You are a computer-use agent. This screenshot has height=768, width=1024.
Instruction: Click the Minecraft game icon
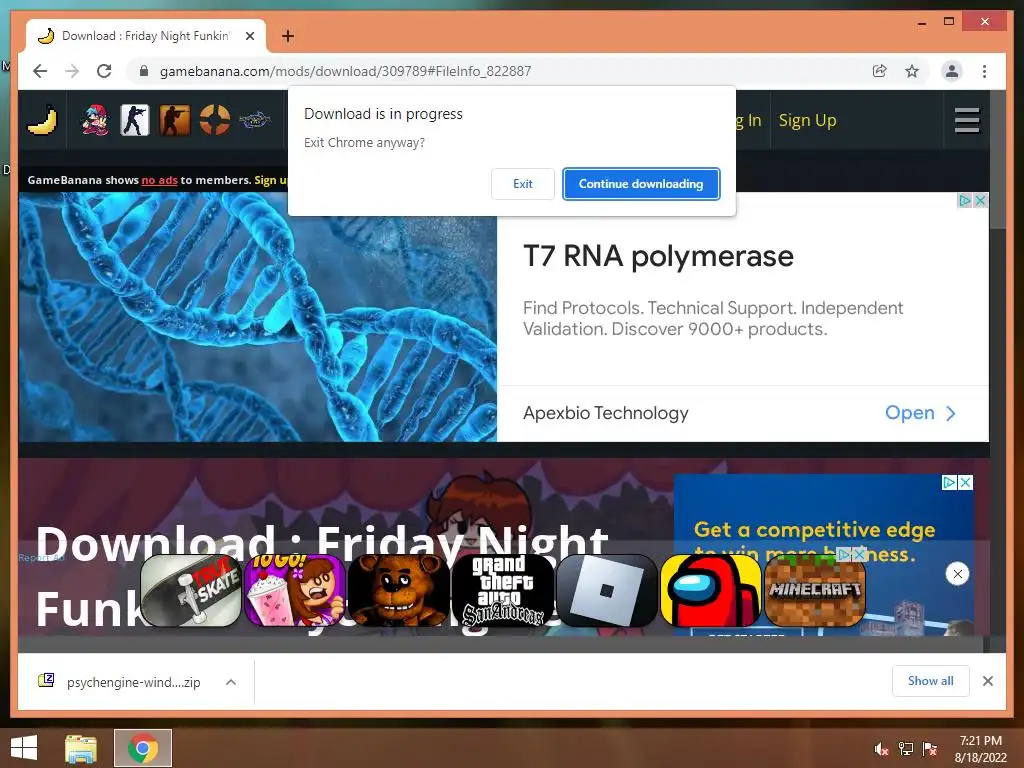(814, 590)
